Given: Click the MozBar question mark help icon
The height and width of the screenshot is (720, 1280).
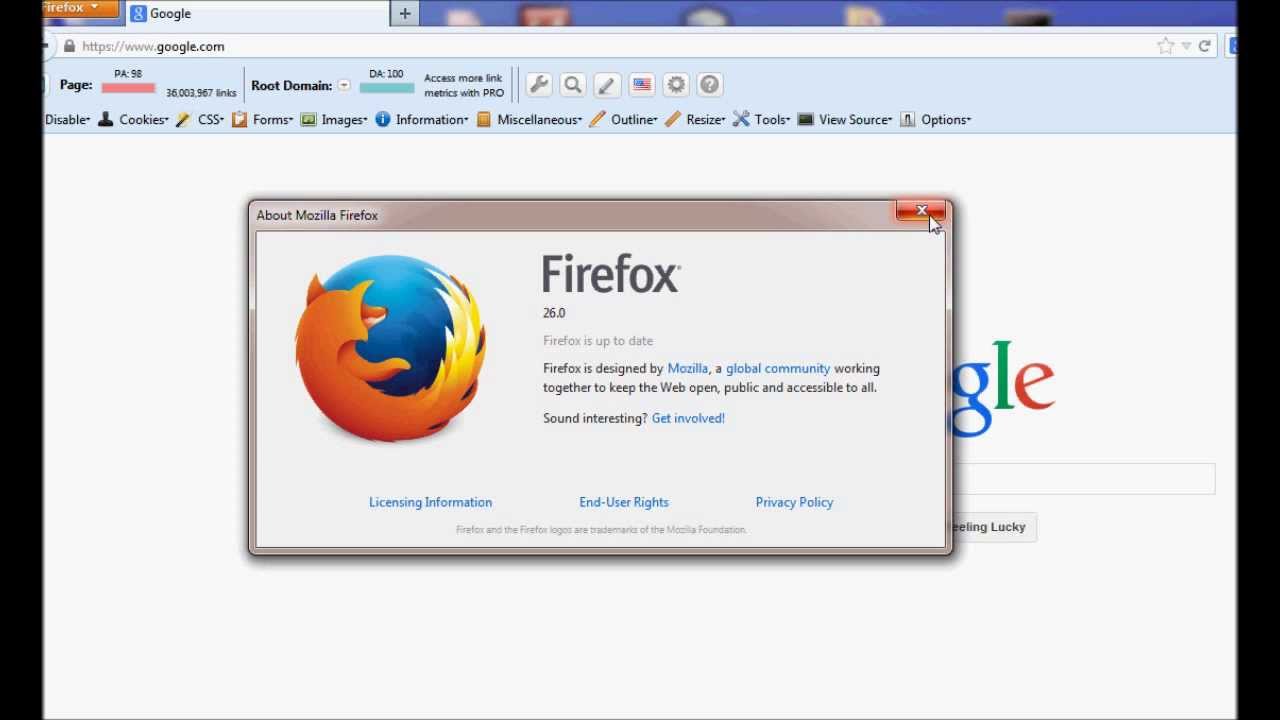Looking at the screenshot, I should 710,85.
